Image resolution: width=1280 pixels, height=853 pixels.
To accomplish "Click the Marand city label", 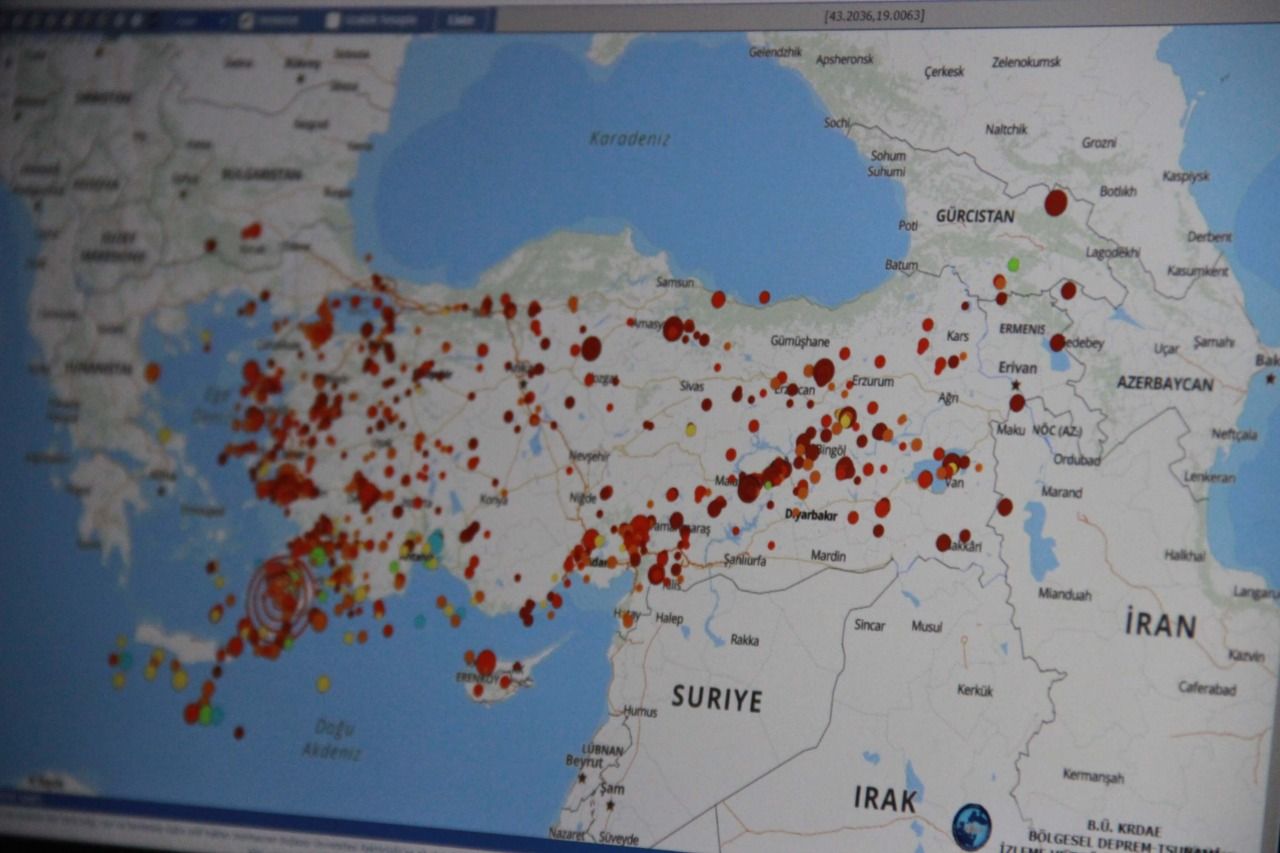I will coord(1061,492).
